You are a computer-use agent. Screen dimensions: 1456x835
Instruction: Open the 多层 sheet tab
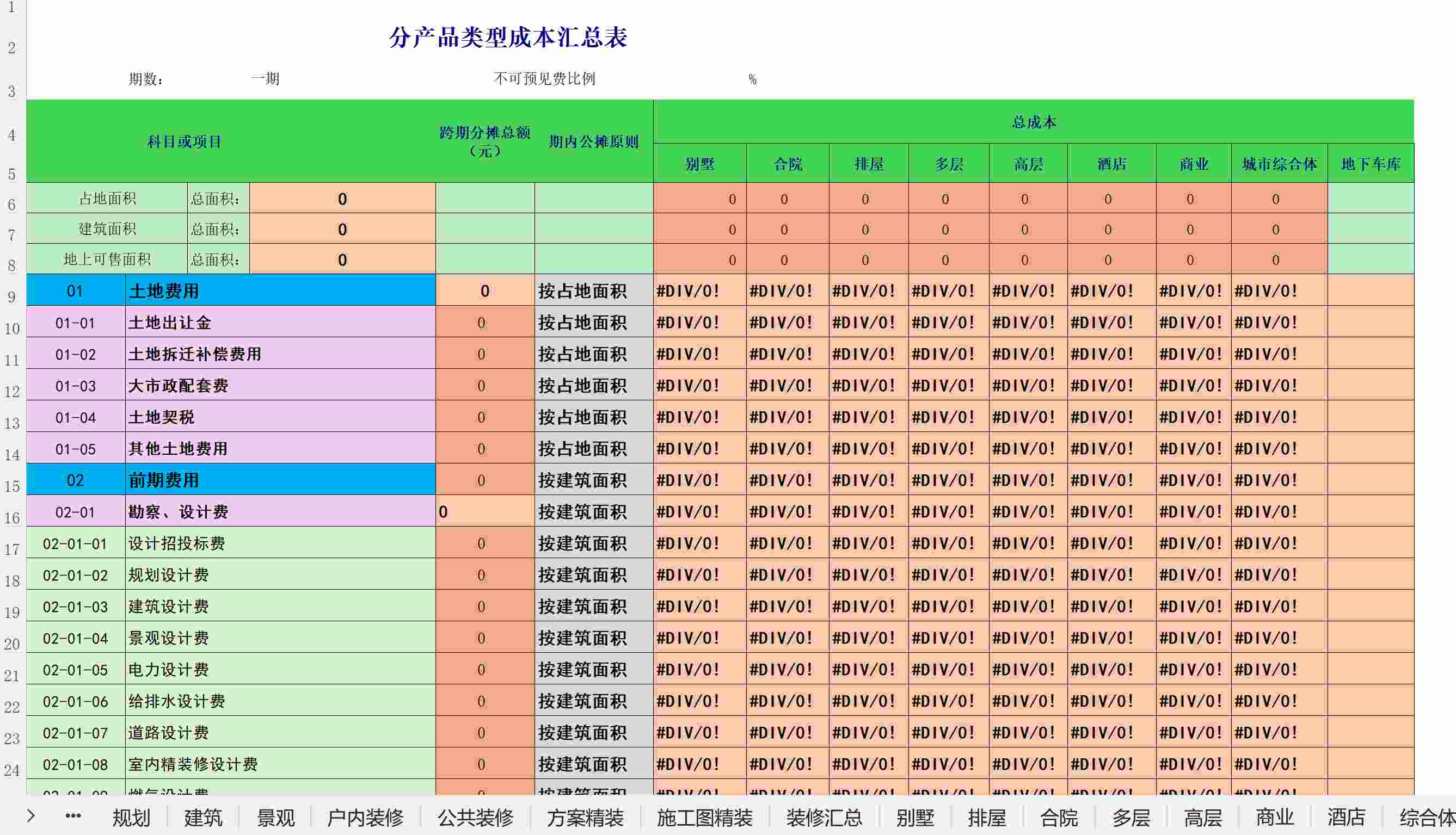point(1131,817)
